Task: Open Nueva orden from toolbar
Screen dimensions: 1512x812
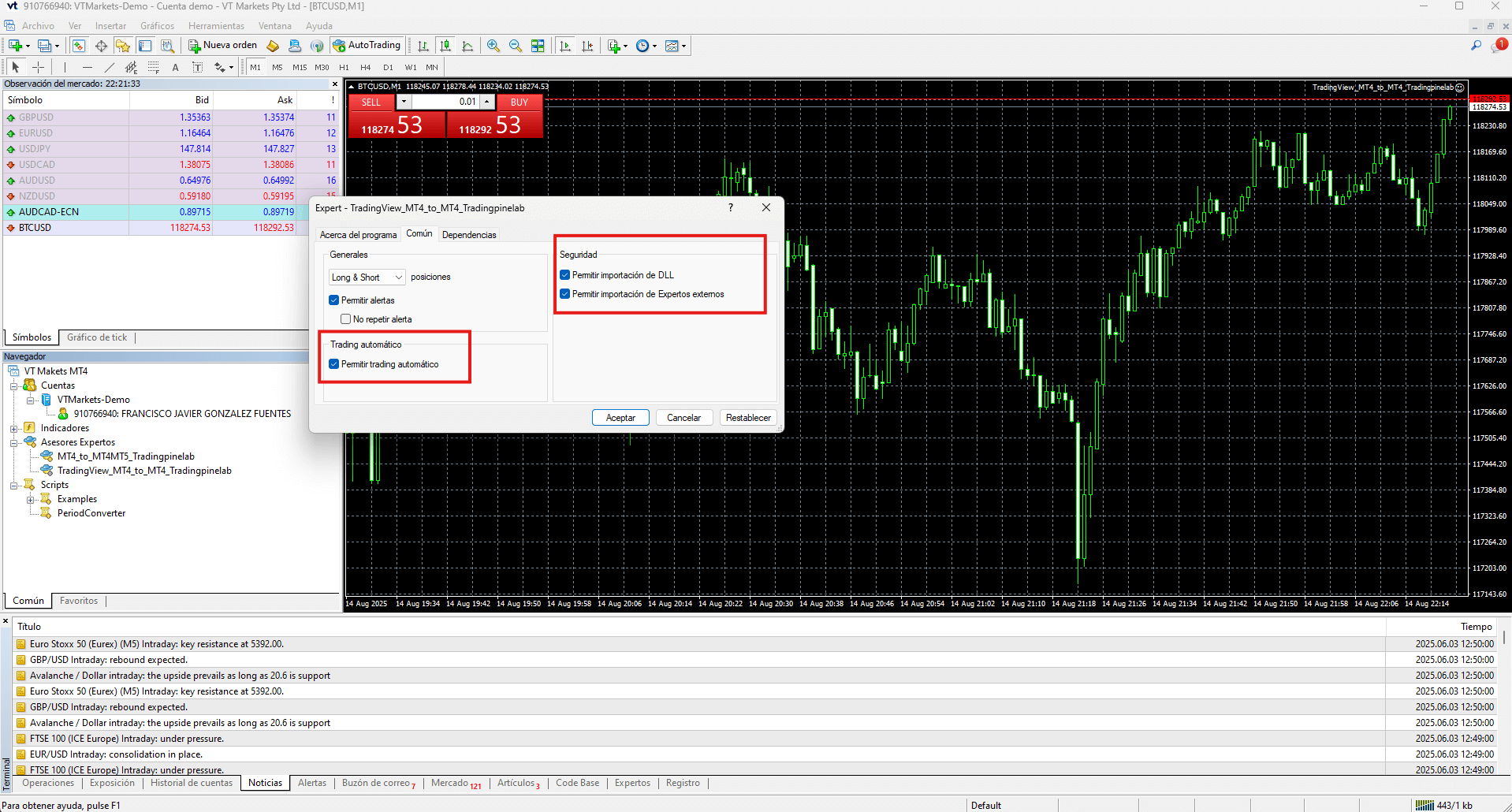Action: coord(223,46)
